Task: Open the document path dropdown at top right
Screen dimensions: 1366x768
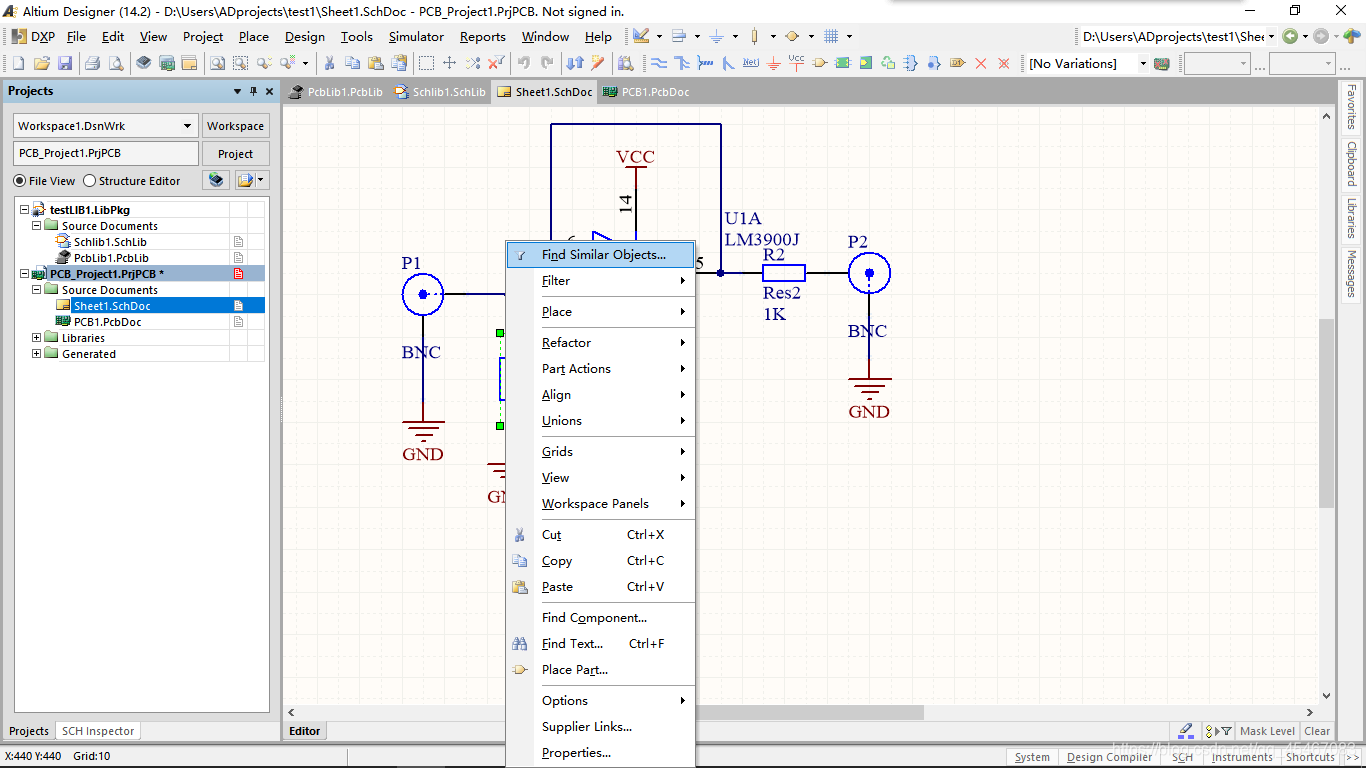Action: point(1271,36)
